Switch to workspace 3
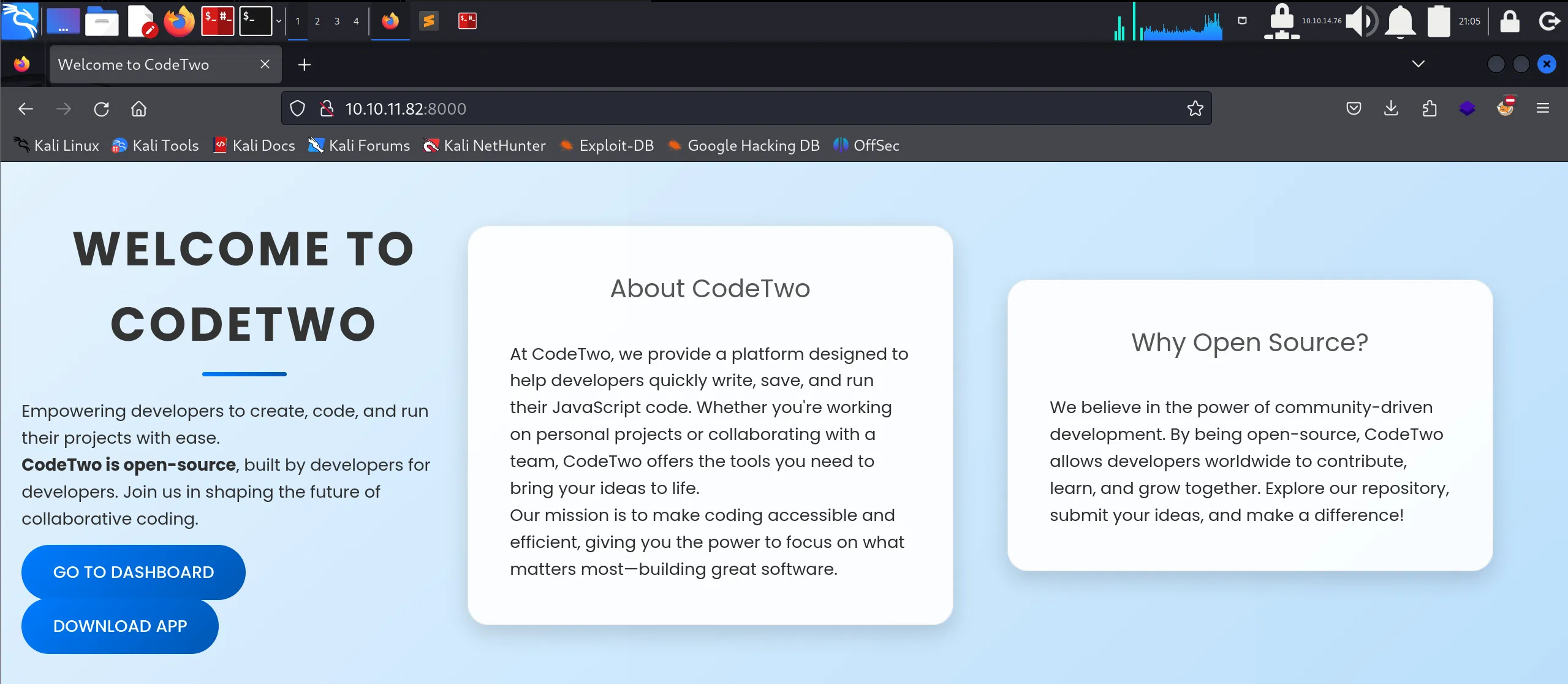The height and width of the screenshot is (684, 1568). click(336, 21)
